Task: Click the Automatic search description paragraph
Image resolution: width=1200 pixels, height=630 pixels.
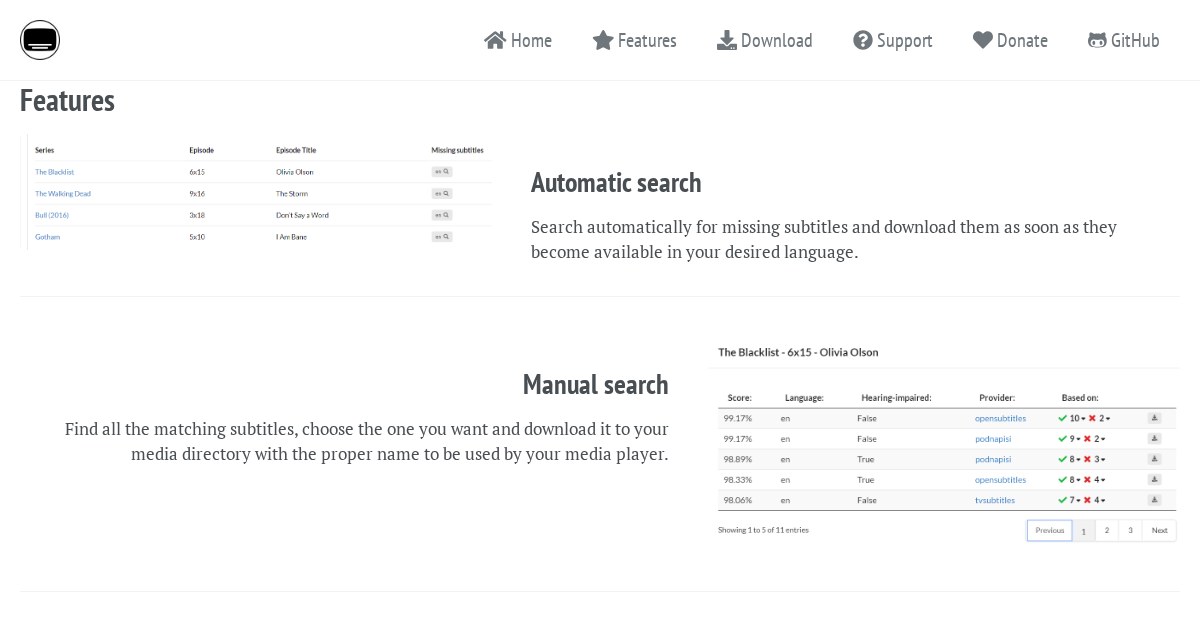Action: click(x=824, y=239)
